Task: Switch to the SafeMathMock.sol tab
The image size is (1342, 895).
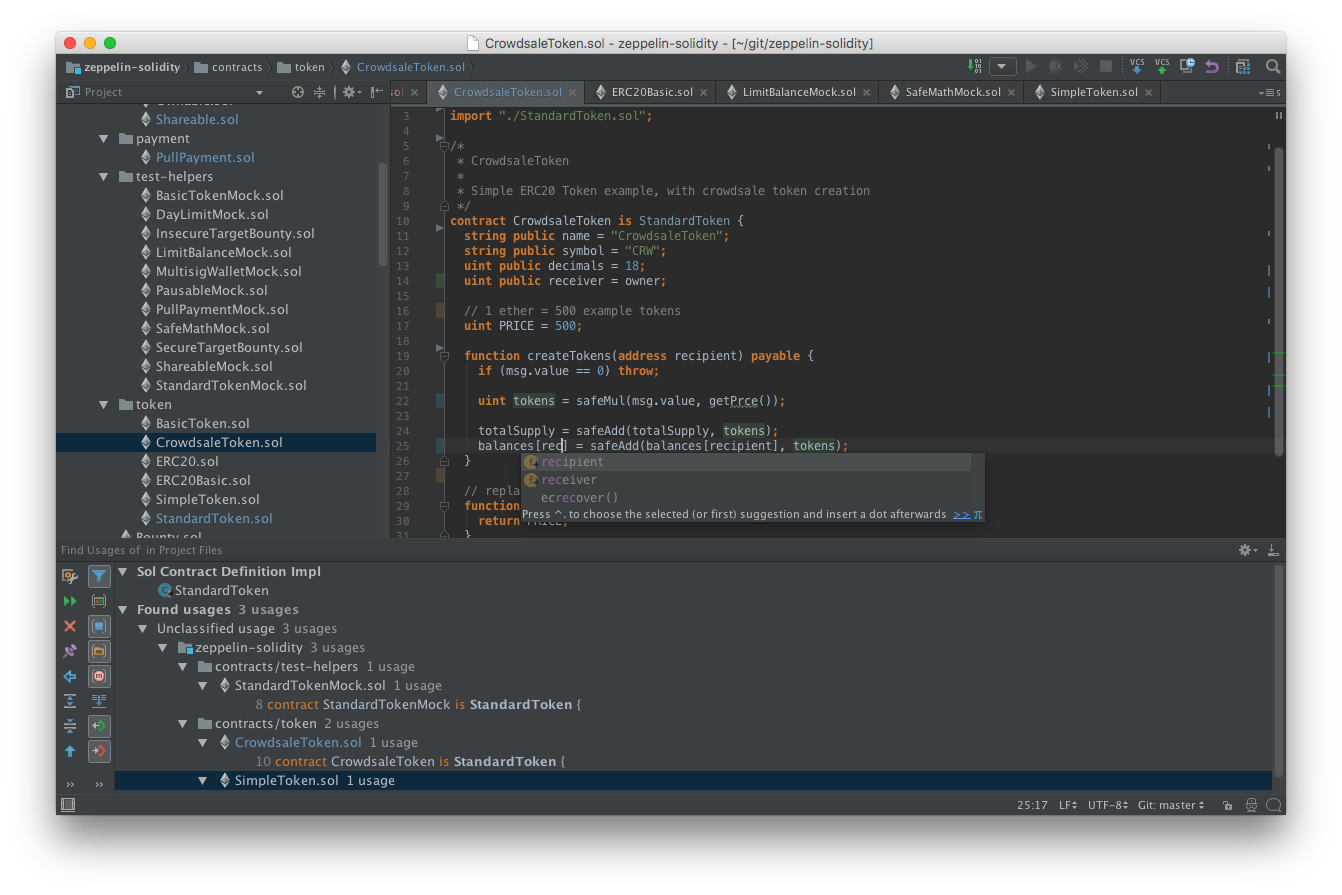Action: click(x=953, y=92)
